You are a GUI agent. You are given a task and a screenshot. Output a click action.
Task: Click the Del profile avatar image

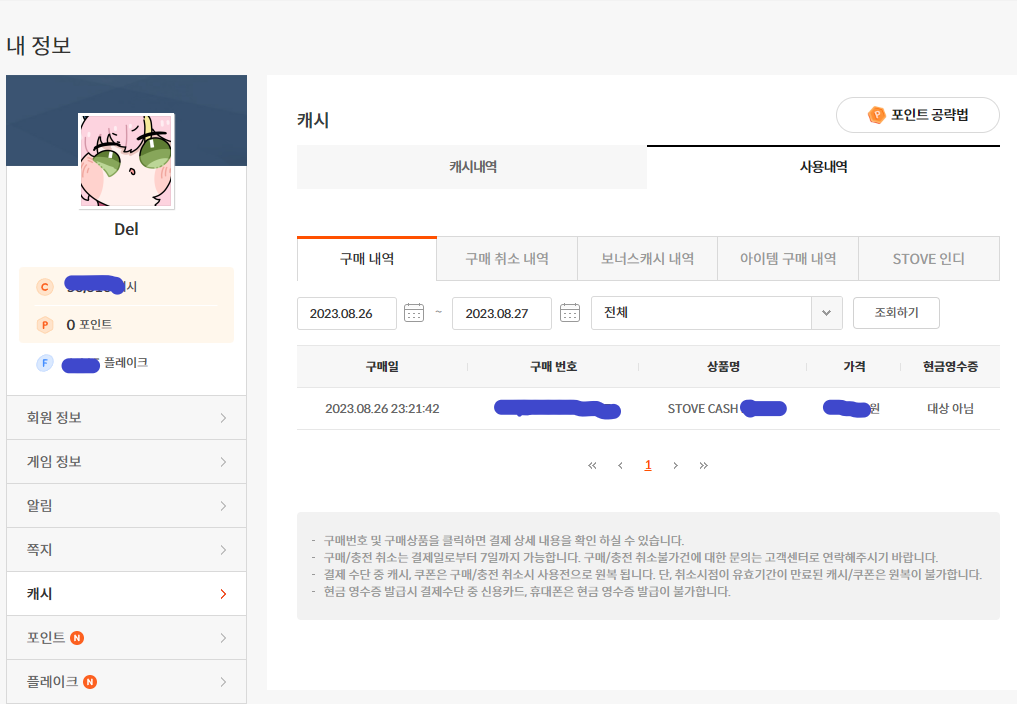coord(127,161)
